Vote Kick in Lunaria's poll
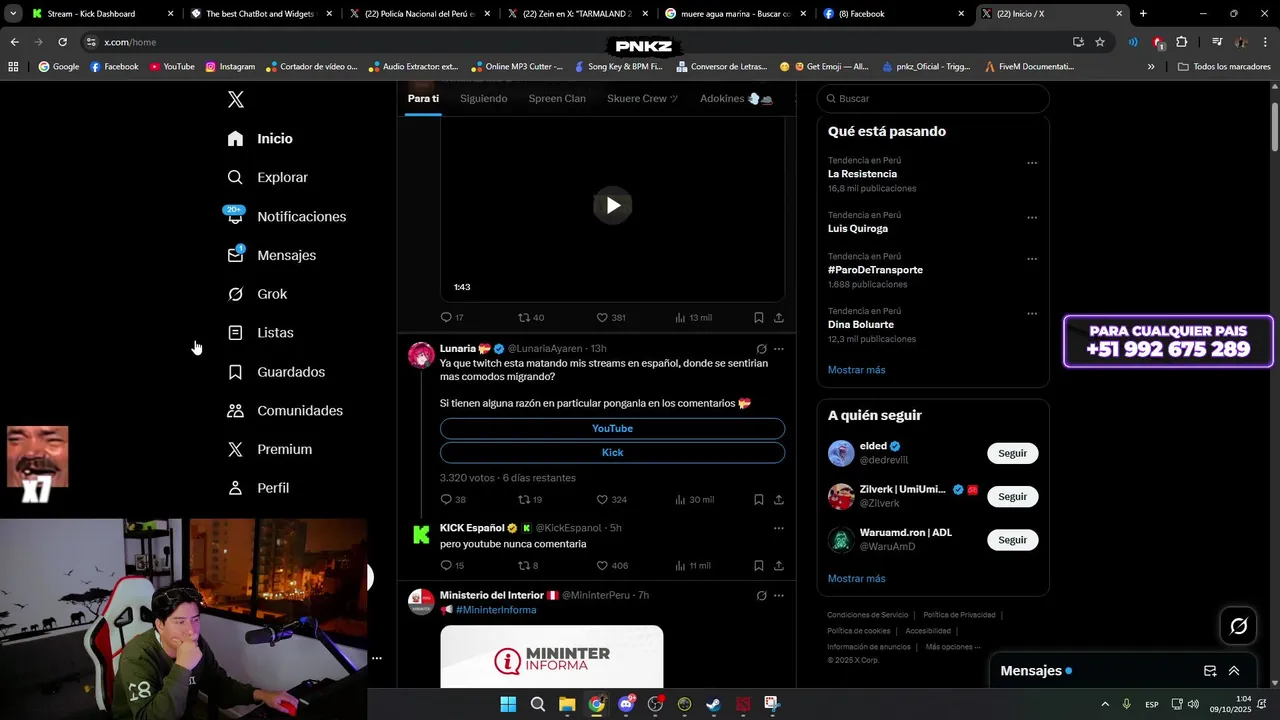 click(x=612, y=453)
